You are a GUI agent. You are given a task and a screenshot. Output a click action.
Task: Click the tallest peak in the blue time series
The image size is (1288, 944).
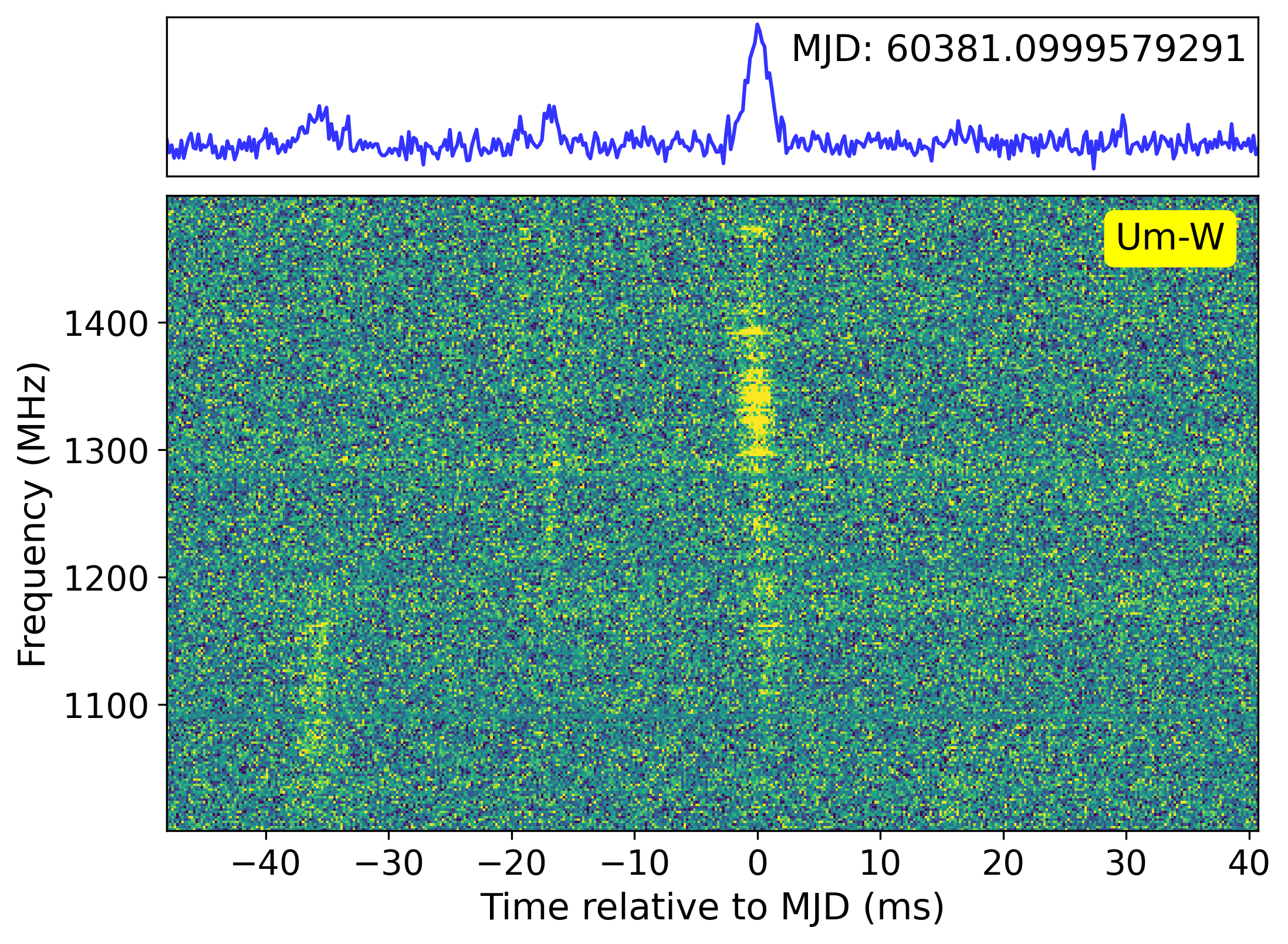[758, 27]
